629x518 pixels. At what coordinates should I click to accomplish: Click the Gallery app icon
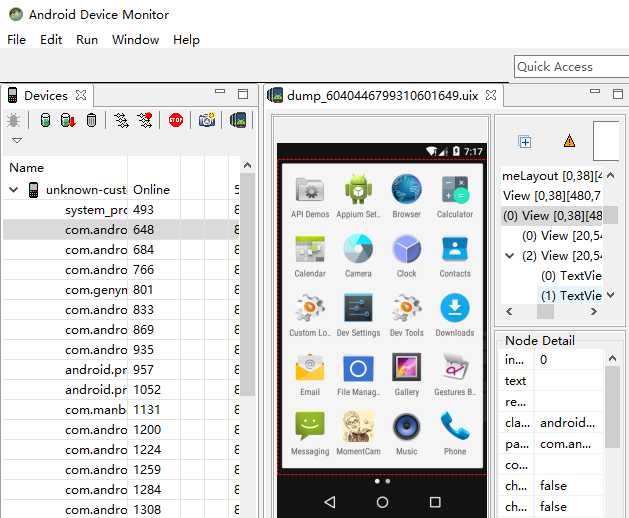[x=406, y=367]
